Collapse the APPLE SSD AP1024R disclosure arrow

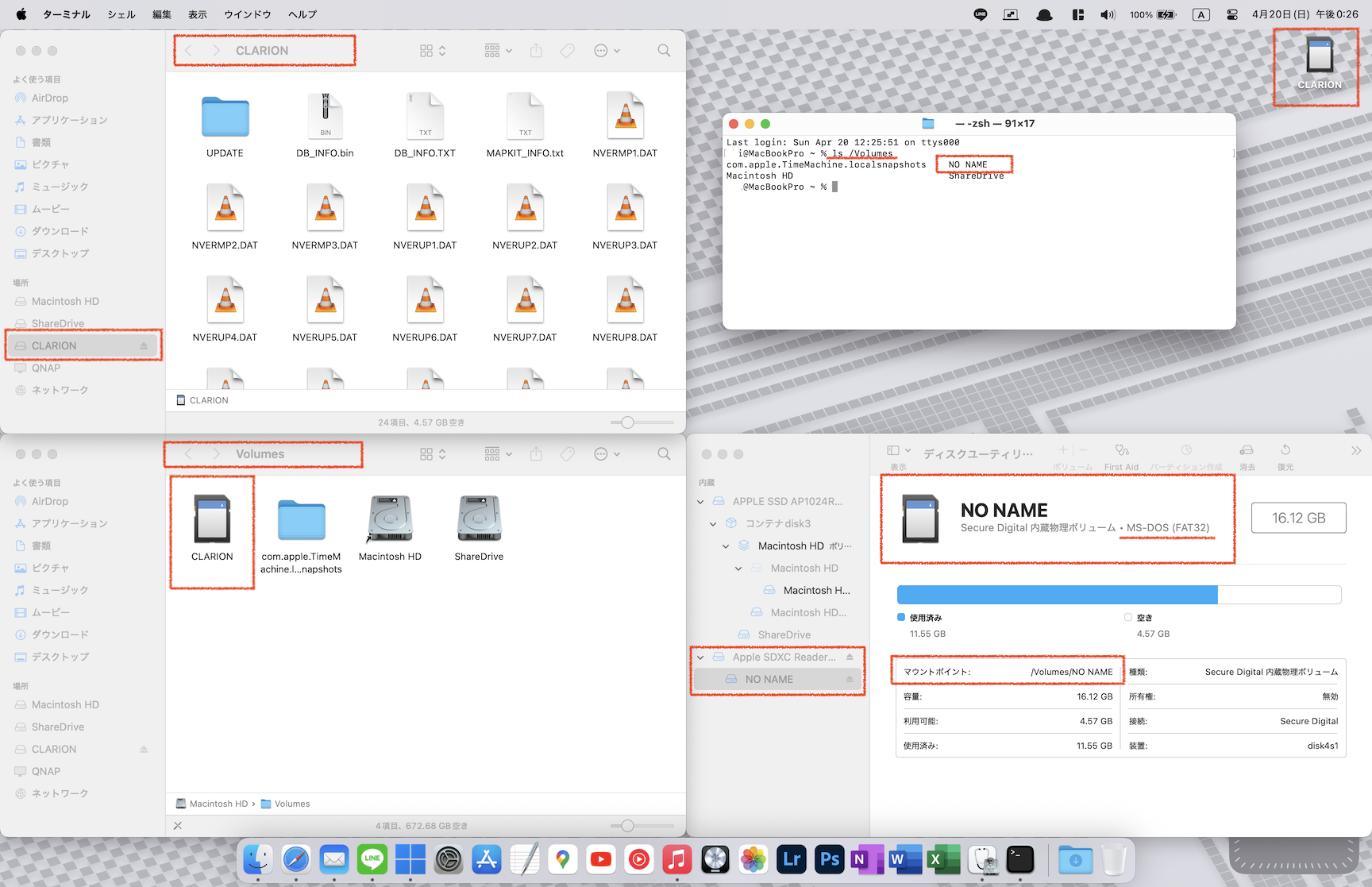tap(700, 502)
